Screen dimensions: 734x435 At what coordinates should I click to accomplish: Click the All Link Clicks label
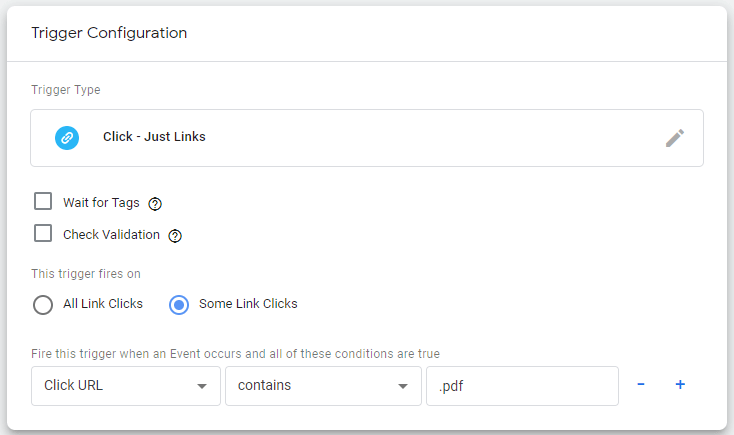[103, 304]
